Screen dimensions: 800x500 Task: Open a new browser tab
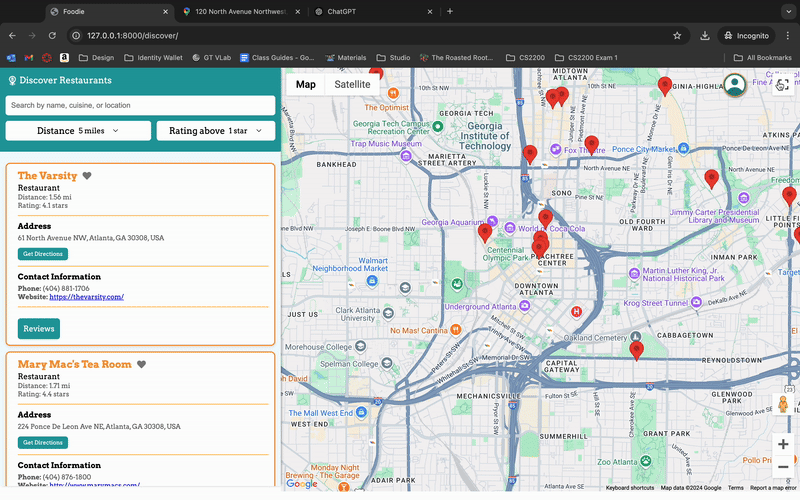tap(449, 11)
